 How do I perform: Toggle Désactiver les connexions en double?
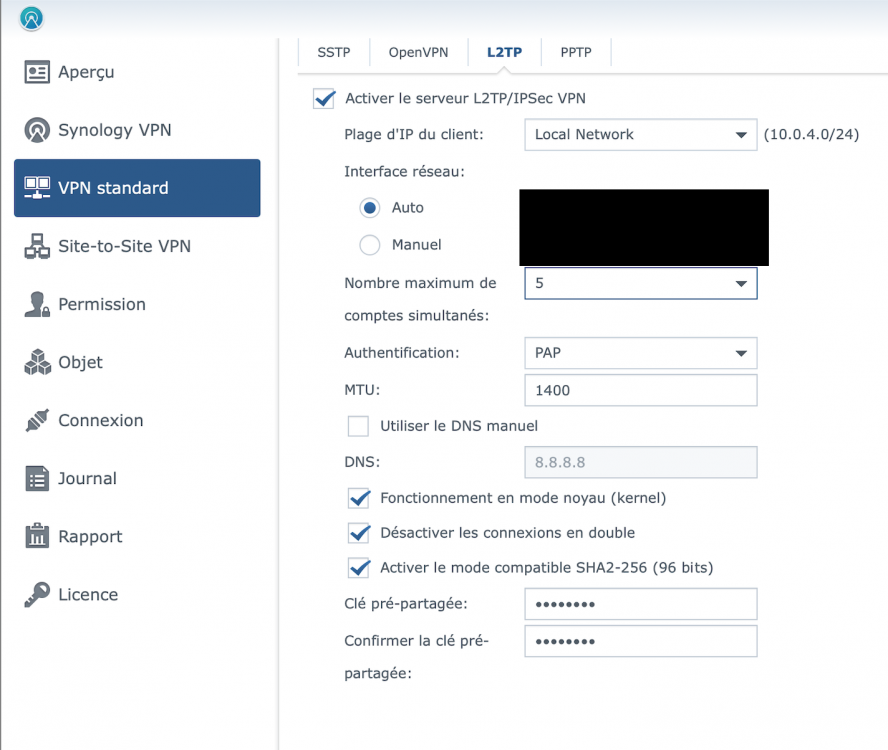pyautogui.click(x=358, y=532)
